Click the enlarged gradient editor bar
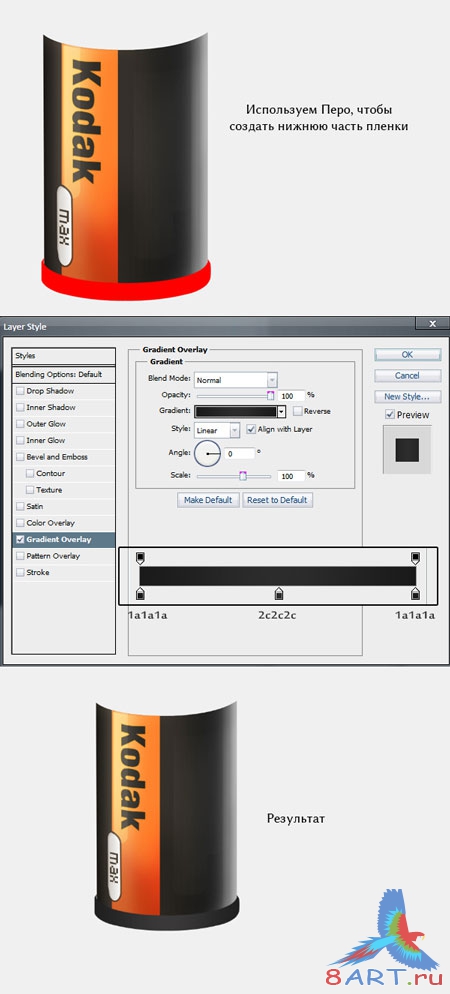Viewport: 450px width, 994px height. [x=278, y=576]
